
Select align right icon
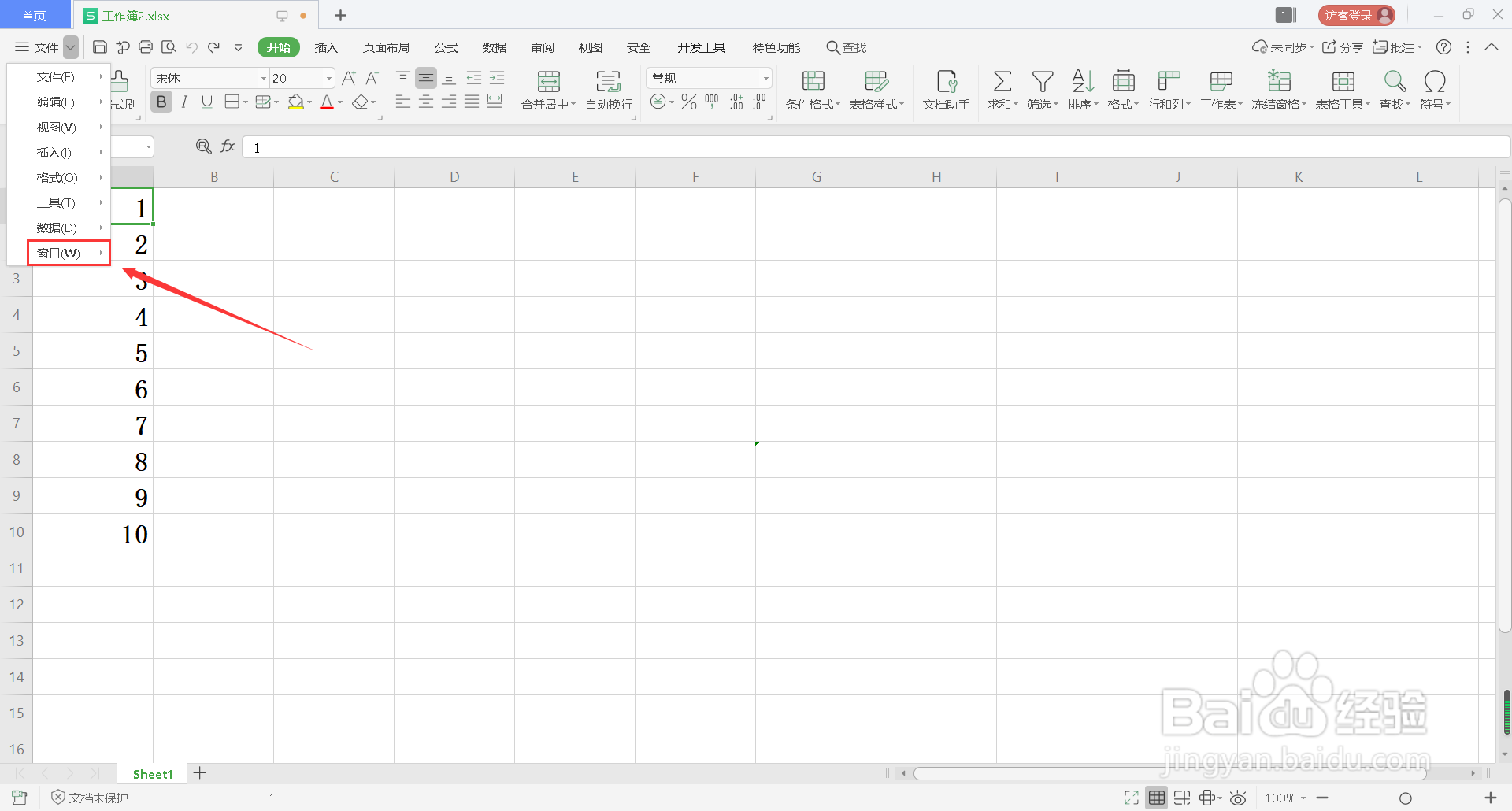click(x=449, y=102)
